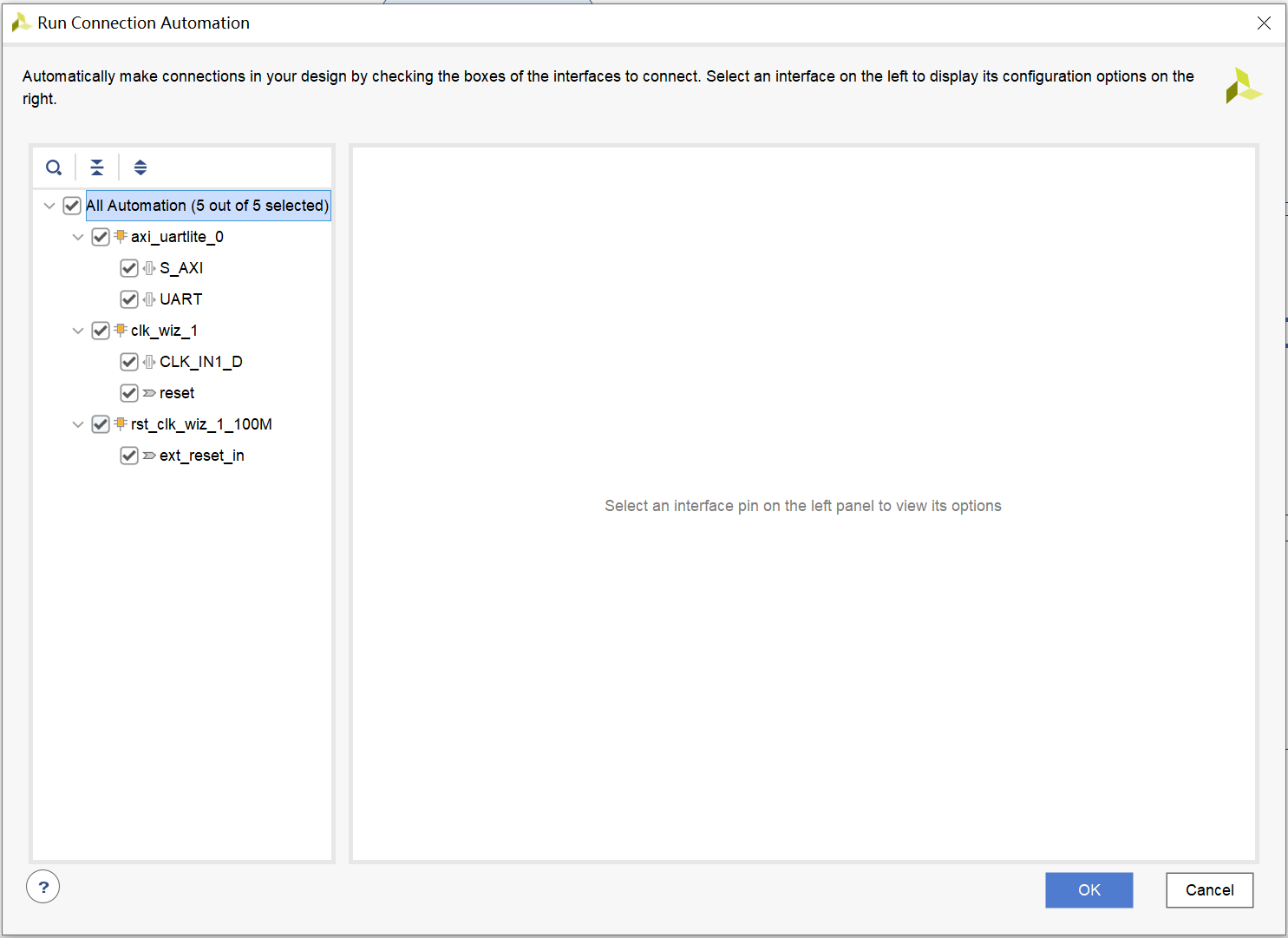Uncheck the All Automation checkbox
Viewport: 1288px width, 938px height.
tap(72, 206)
